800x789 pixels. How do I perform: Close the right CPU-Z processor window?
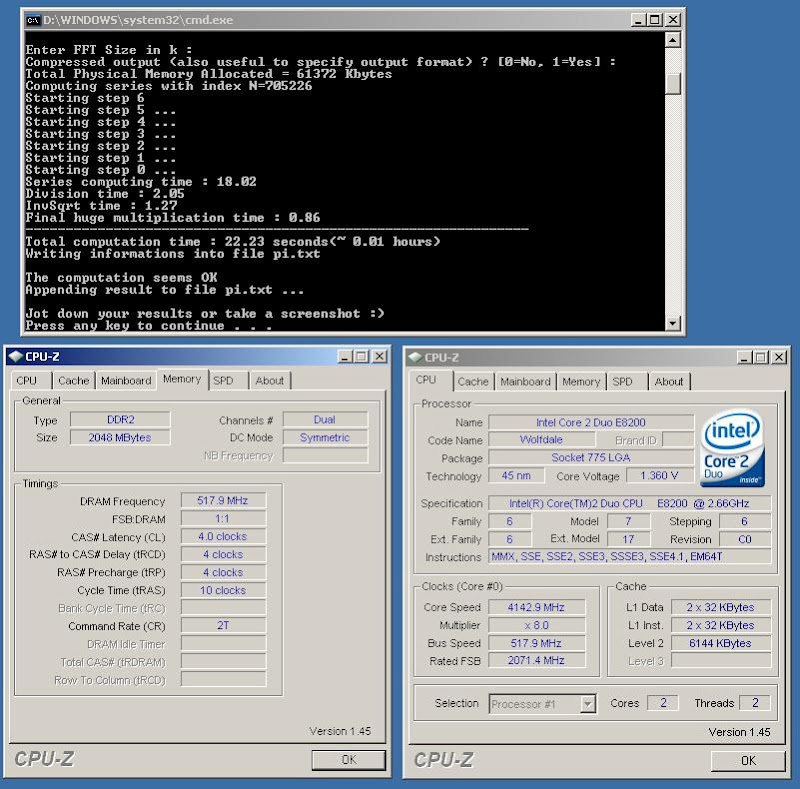[779, 358]
